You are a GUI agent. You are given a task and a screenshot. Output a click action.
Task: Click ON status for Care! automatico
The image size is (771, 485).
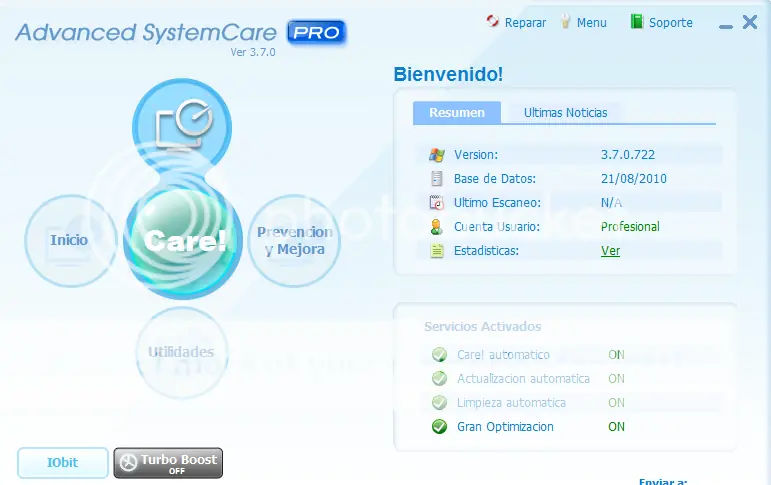pyautogui.click(x=616, y=355)
